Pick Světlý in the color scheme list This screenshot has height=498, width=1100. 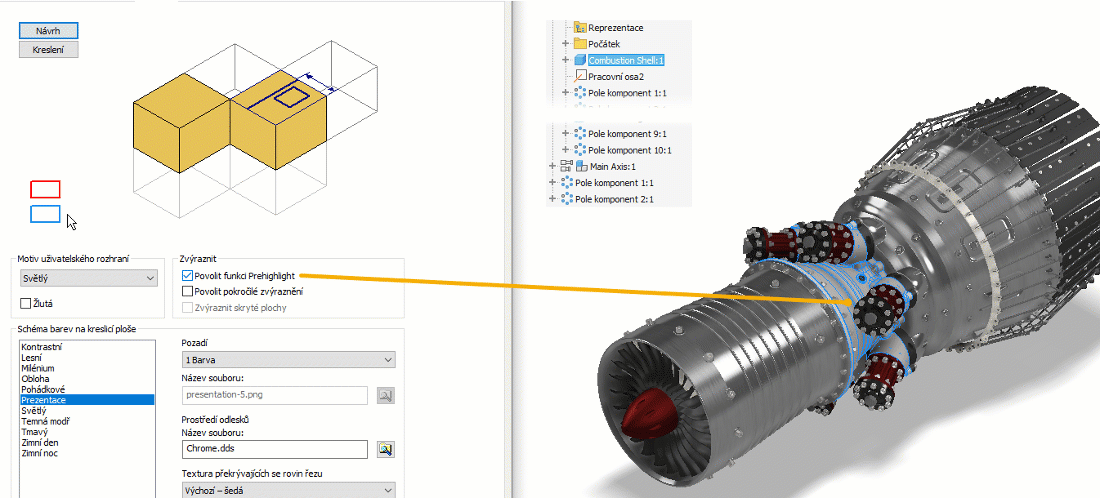(x=87, y=410)
